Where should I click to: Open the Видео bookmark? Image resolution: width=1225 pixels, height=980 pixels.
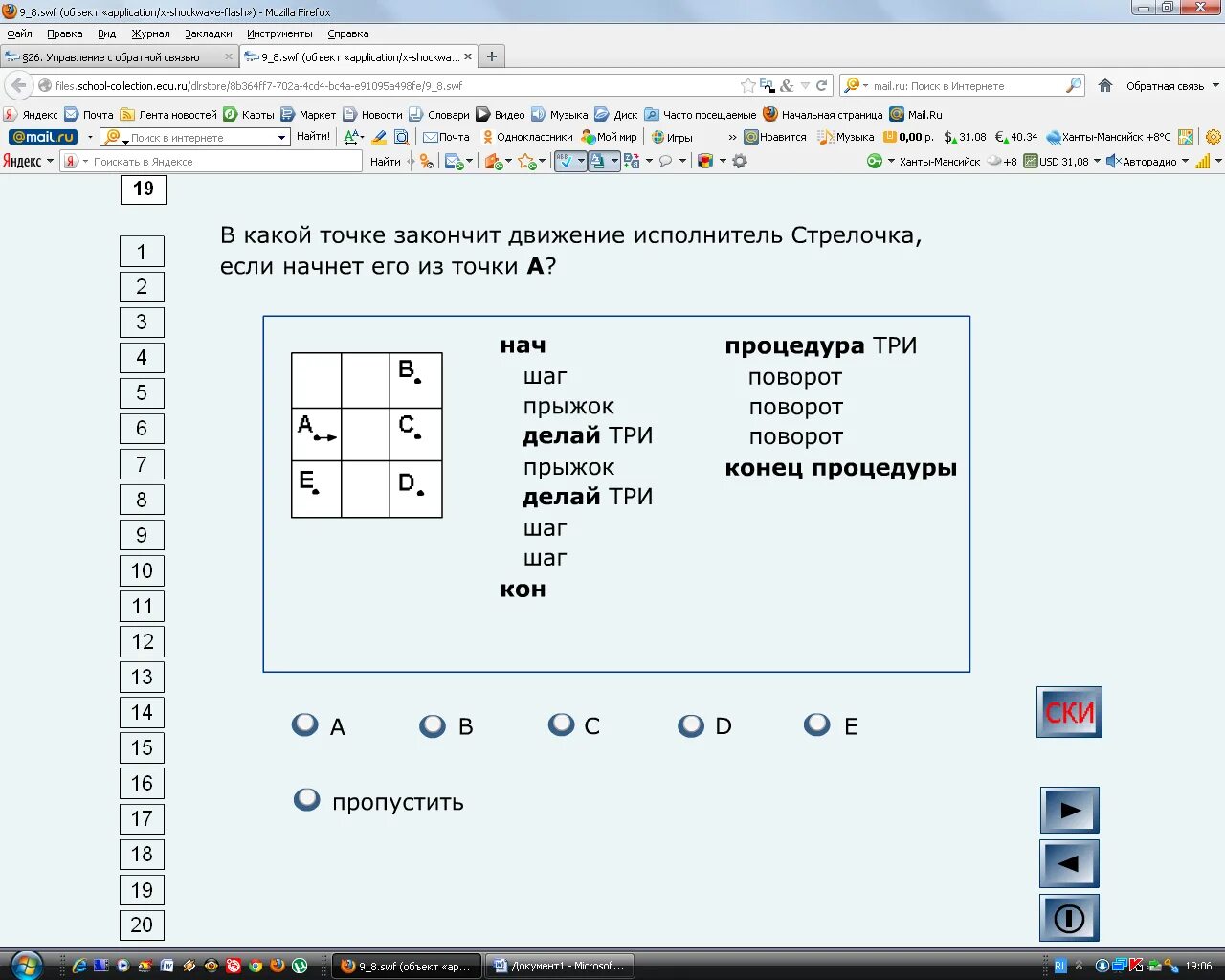pos(501,114)
